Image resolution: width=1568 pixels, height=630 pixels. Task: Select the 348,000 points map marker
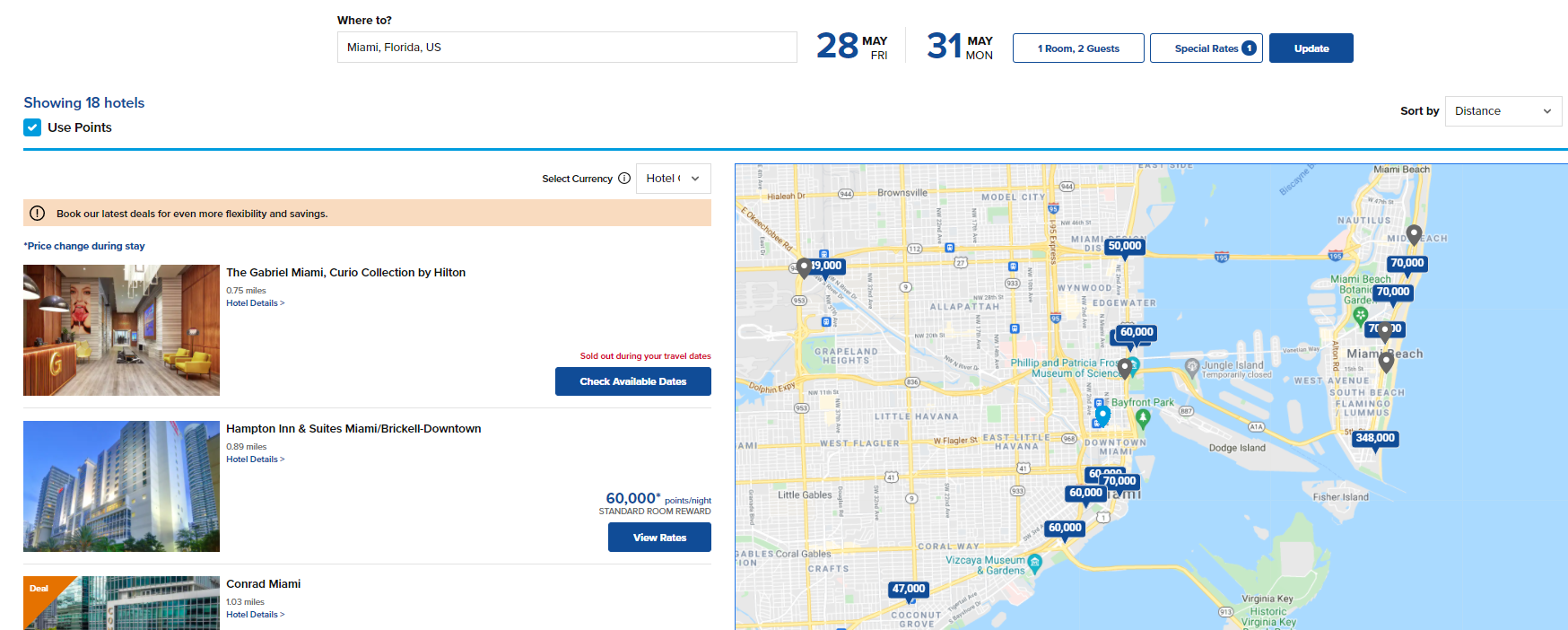click(1375, 438)
